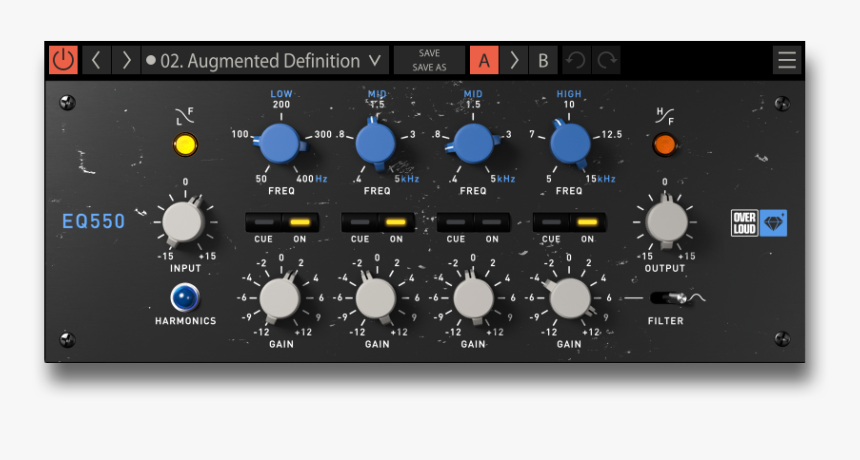Open the hamburger menu

[787, 60]
